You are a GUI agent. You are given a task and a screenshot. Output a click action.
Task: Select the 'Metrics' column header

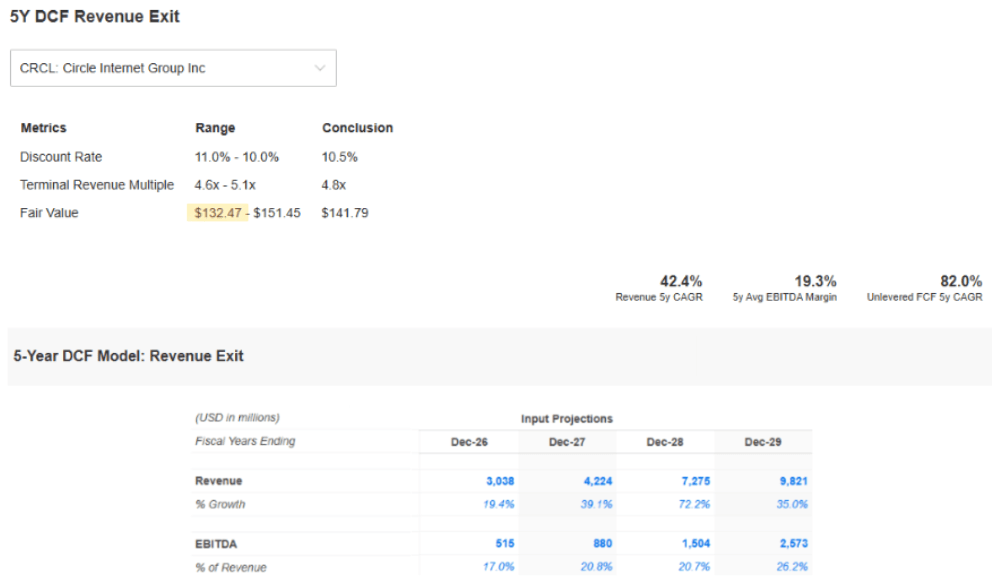(44, 128)
